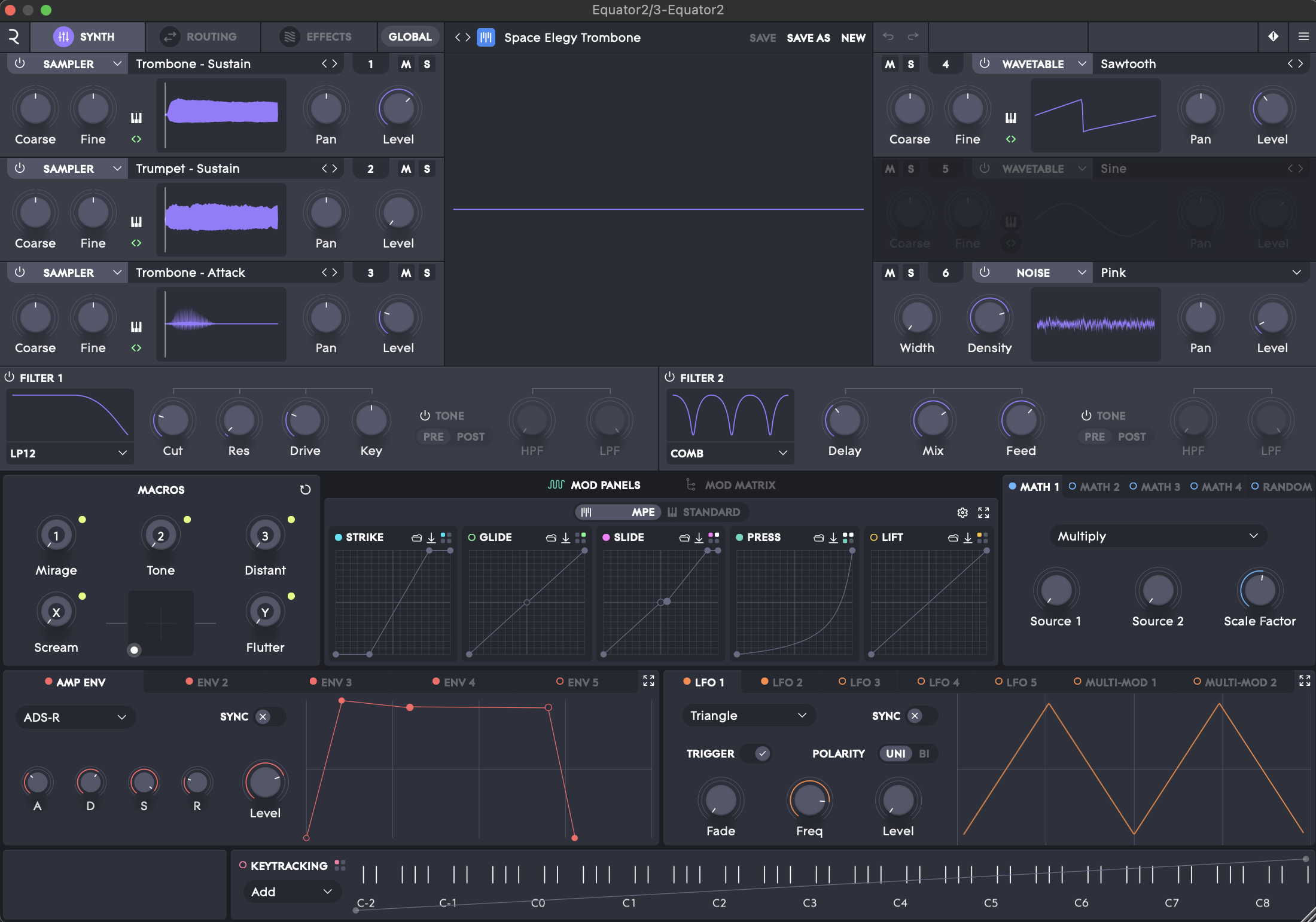
Task: Open oscillator 4 WAVETABLE type dropdown
Action: pos(1044,64)
